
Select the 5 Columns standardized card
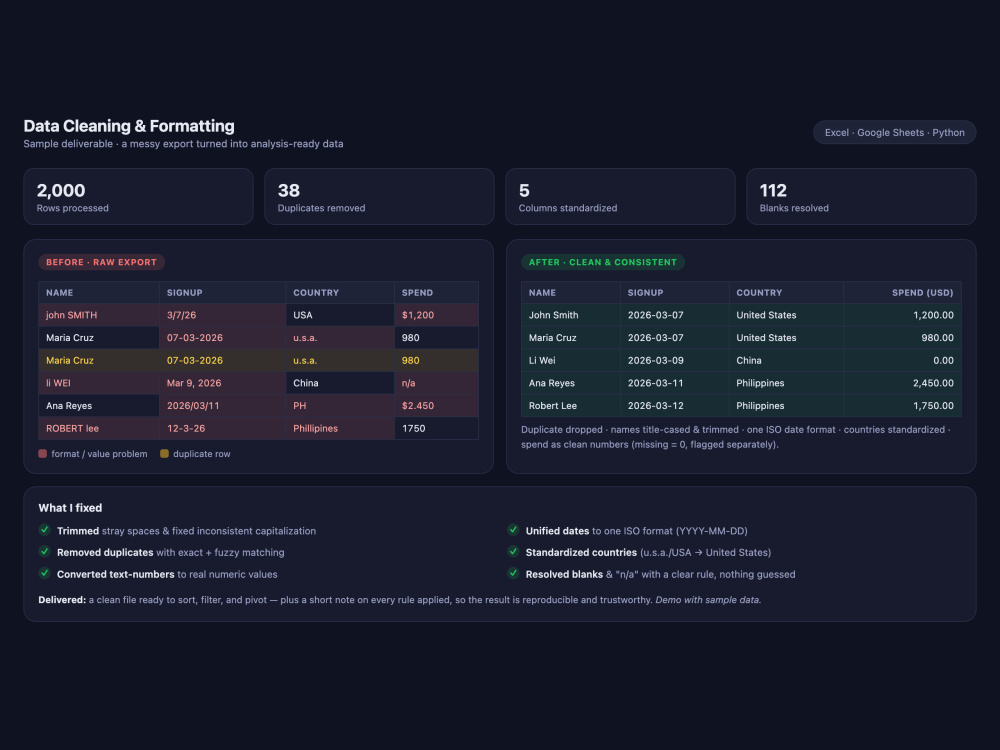point(621,196)
